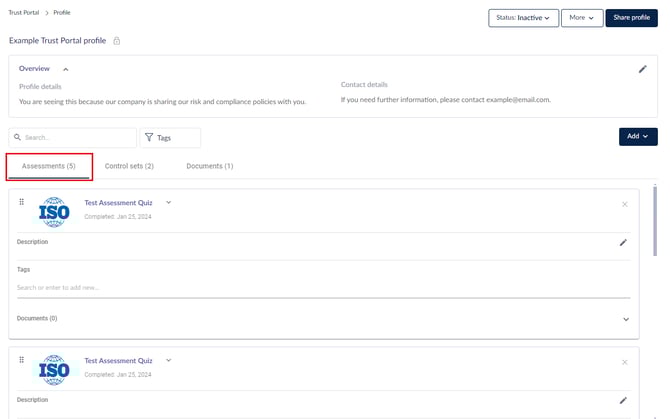Remove second Test Assessment Quiz with X

(625, 362)
